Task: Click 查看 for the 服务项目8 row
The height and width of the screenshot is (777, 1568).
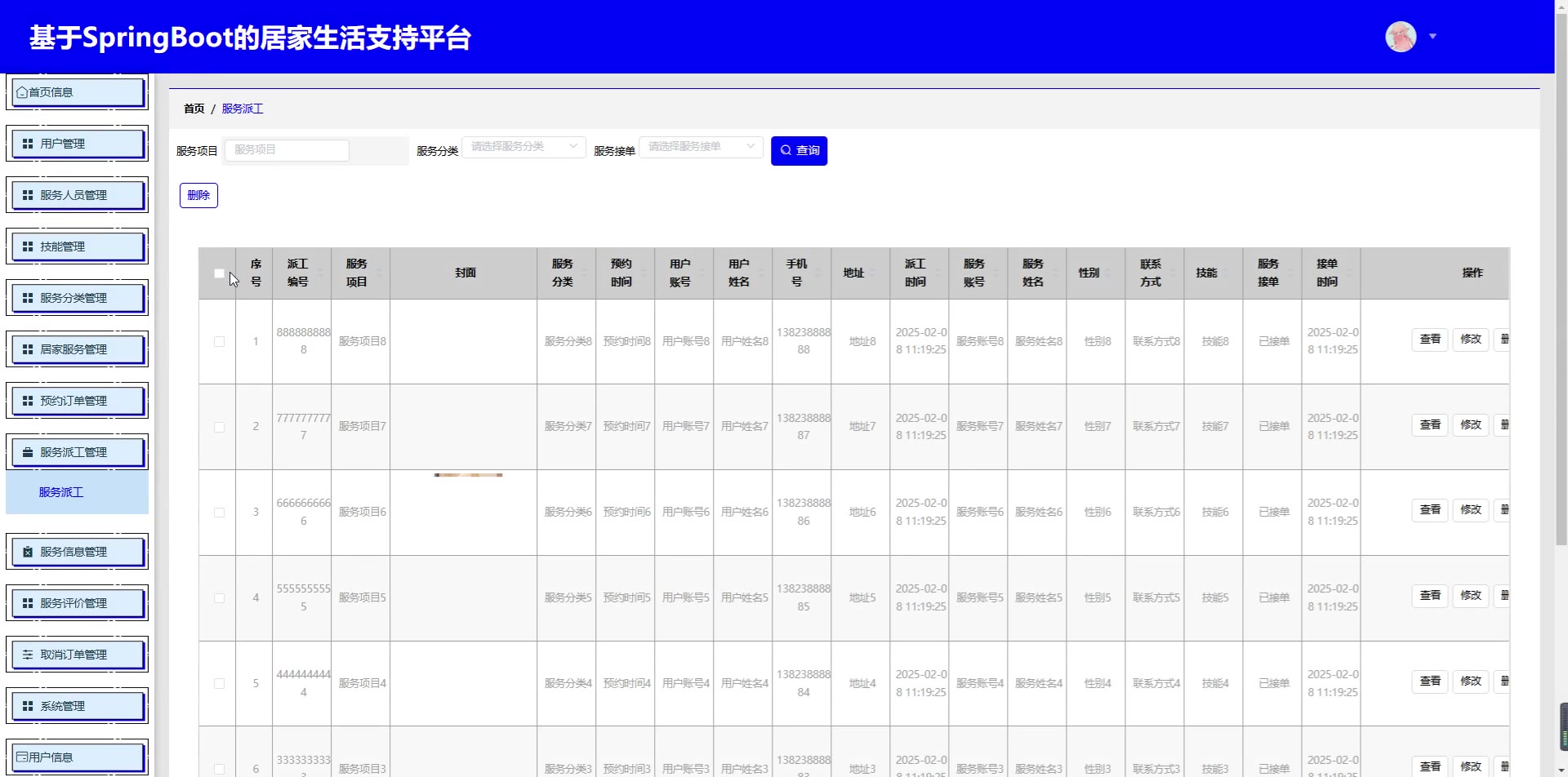Action: pos(1430,340)
